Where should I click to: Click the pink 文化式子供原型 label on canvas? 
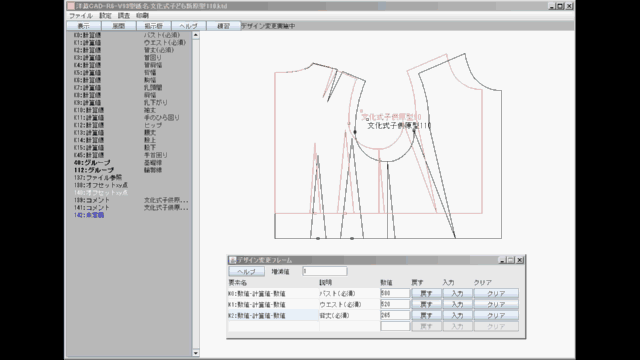(x=391, y=117)
